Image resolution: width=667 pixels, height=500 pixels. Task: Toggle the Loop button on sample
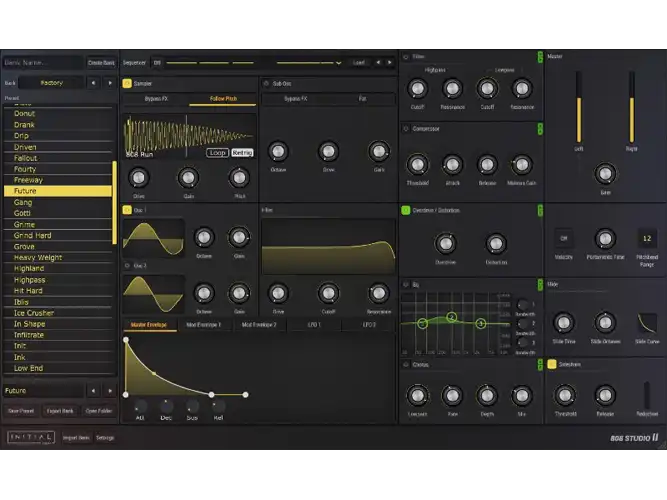217,153
